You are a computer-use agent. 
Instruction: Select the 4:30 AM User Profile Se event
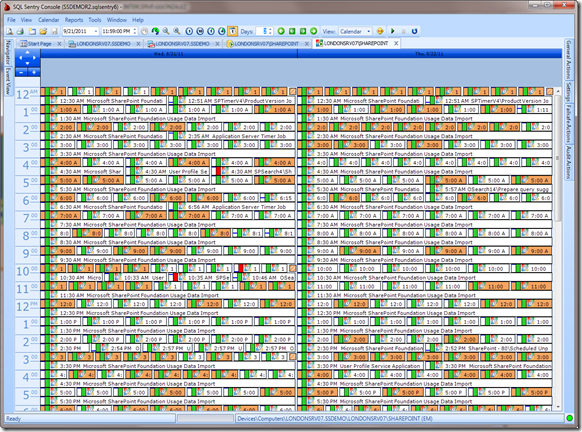point(168,171)
